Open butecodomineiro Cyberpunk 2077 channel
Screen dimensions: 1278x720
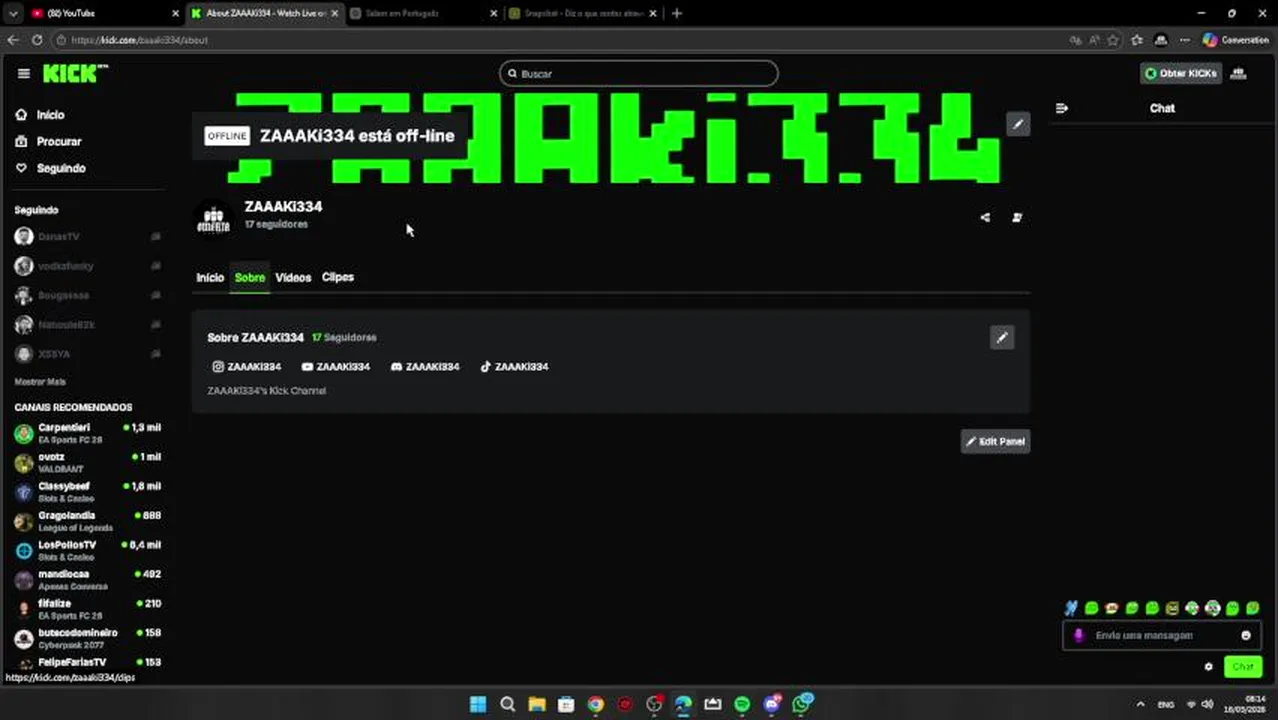[88, 638]
